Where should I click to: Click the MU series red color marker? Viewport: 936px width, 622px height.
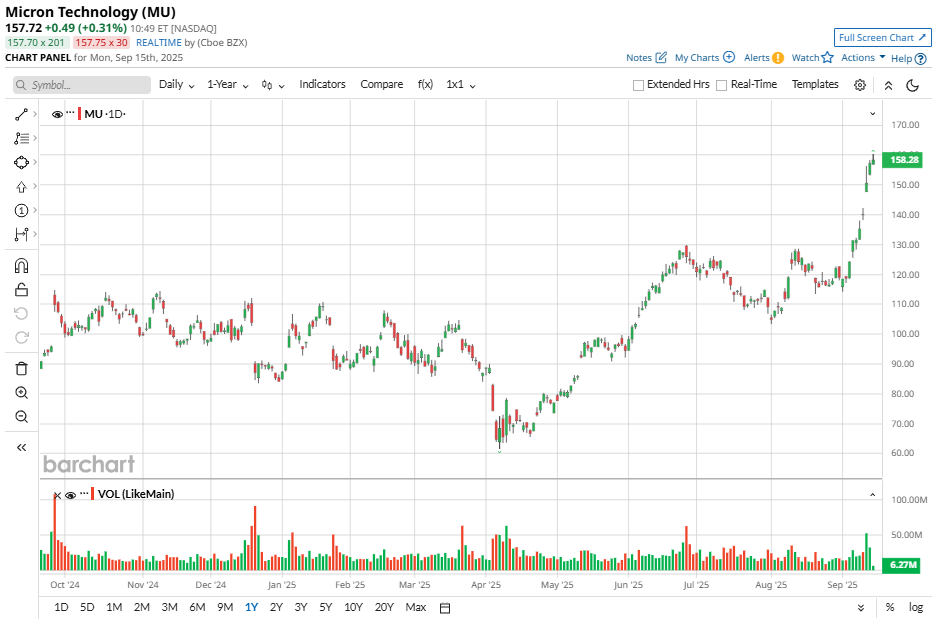point(79,114)
